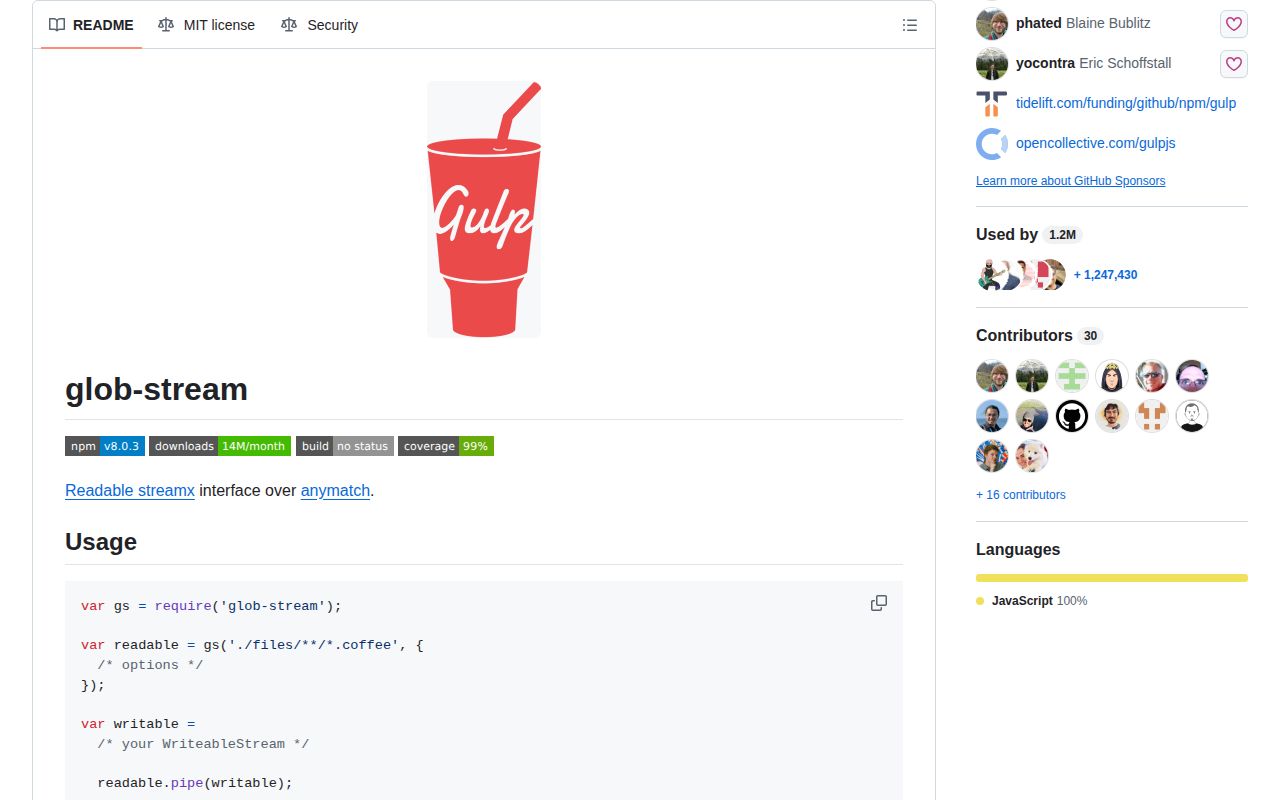
Task: Sponsor yocontra with the heart button
Action: (x=1234, y=64)
